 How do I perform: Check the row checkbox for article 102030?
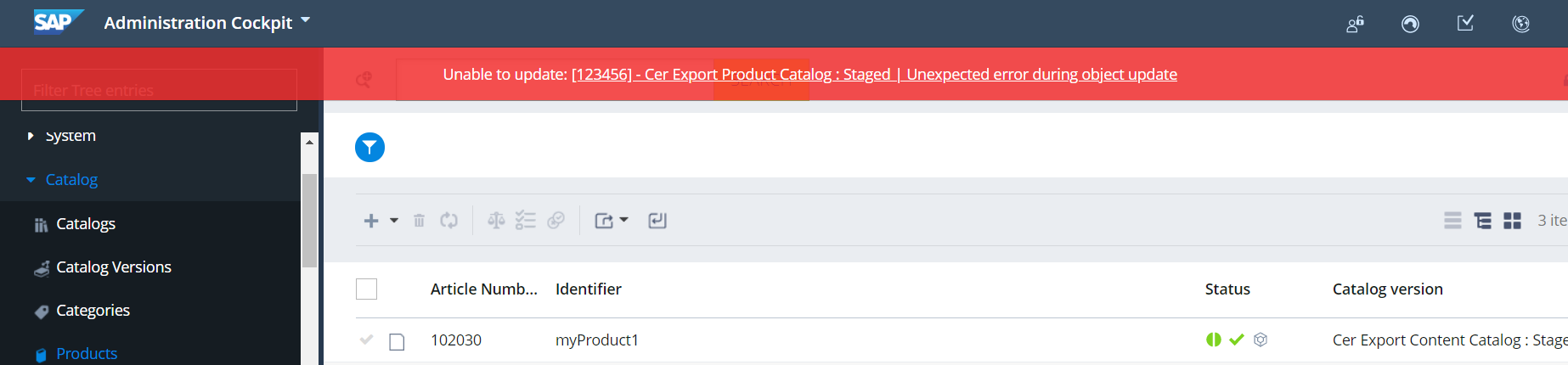397,341
